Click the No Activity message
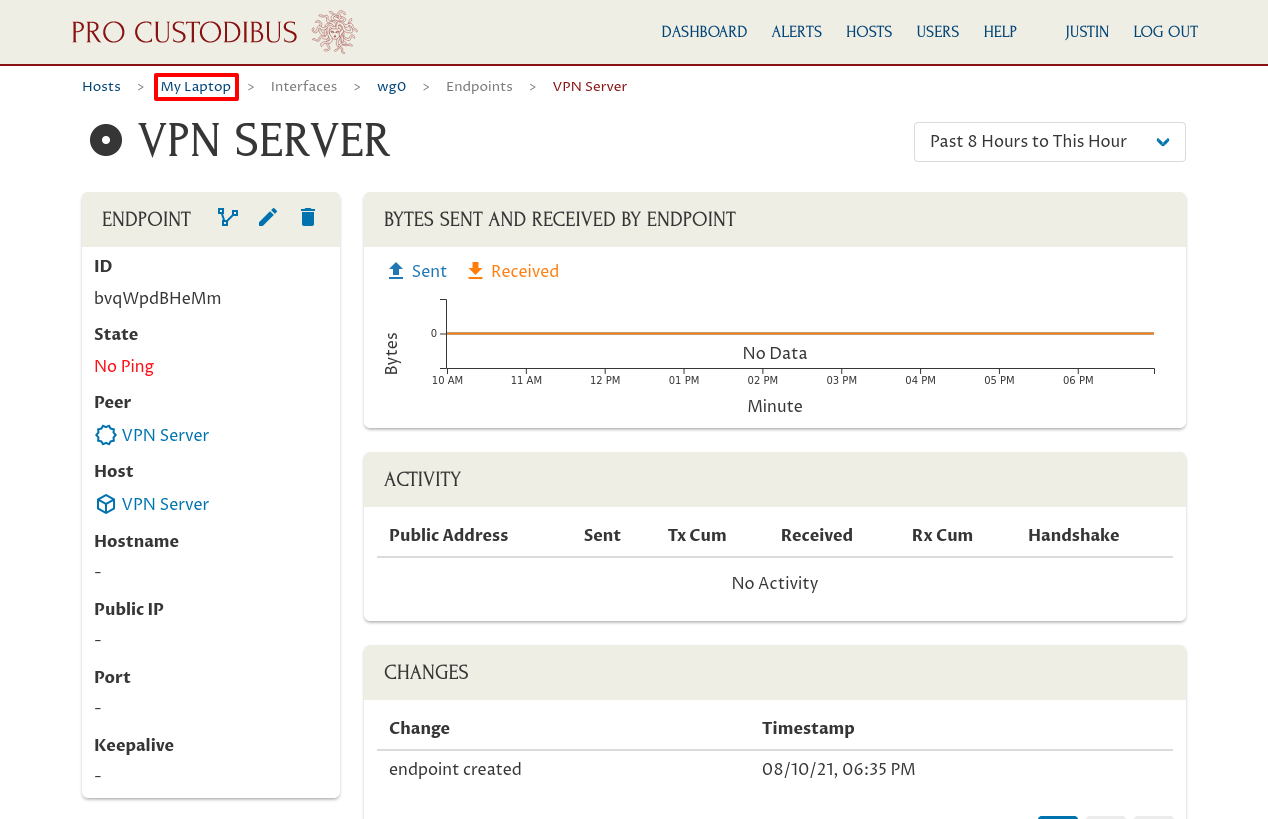Image resolution: width=1268 pixels, height=819 pixels. click(775, 583)
